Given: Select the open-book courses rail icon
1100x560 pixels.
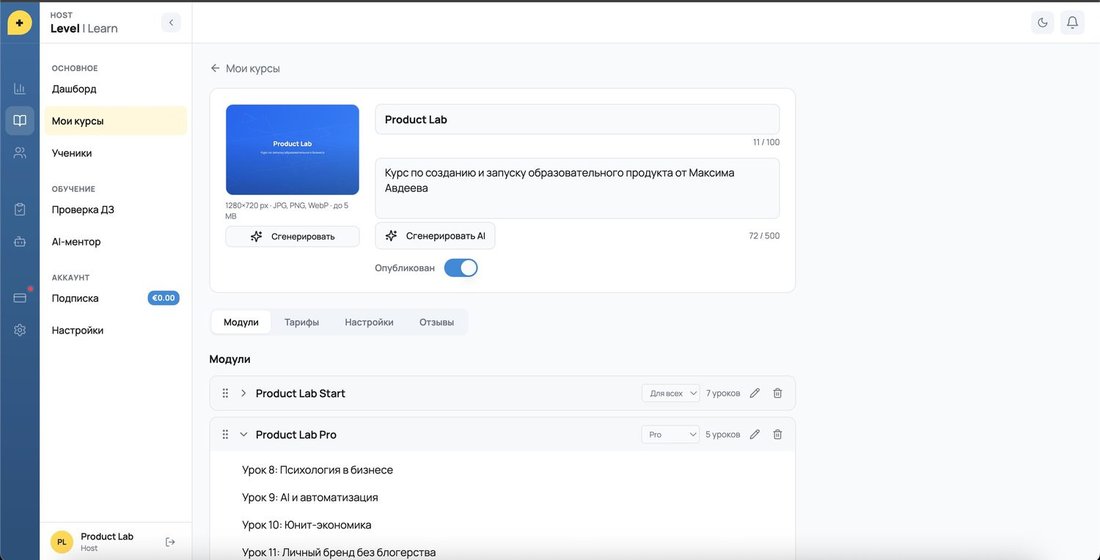Looking at the screenshot, I should [20, 121].
